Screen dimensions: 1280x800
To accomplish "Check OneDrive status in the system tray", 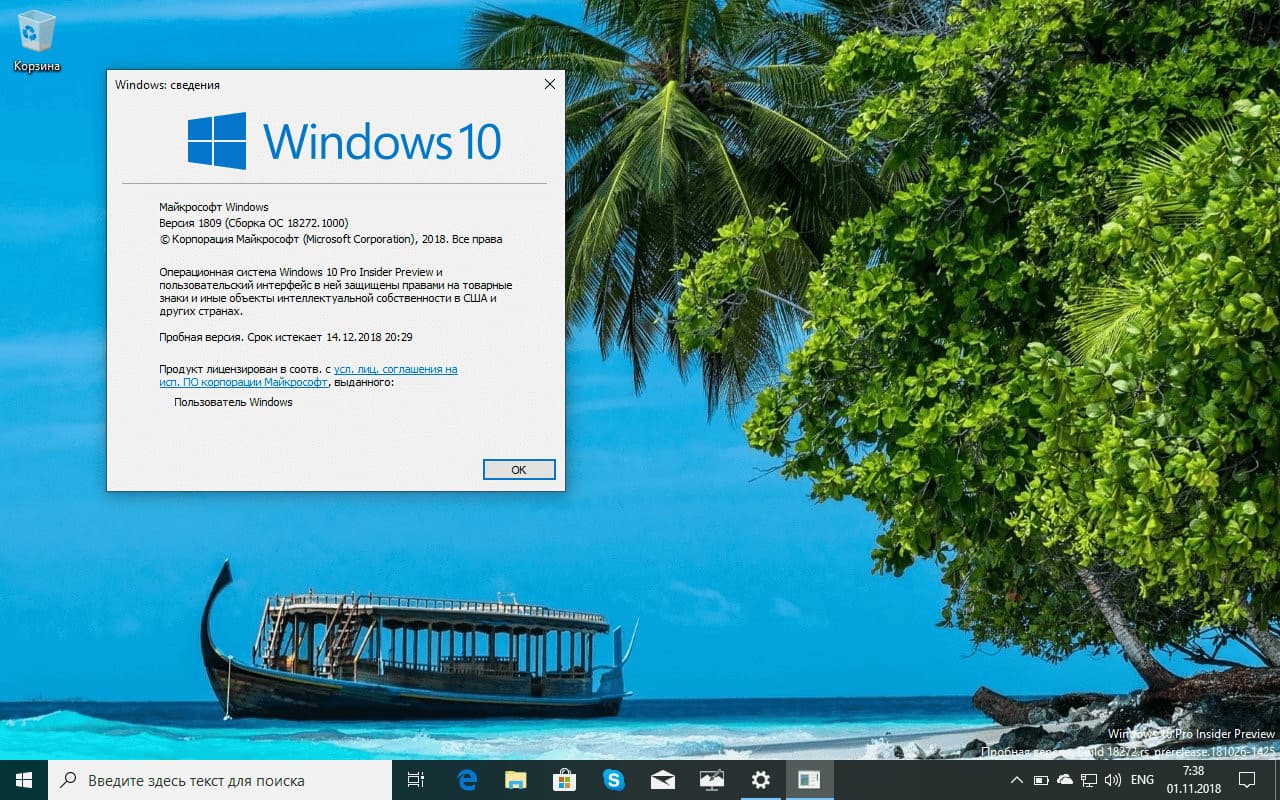I will point(1065,780).
